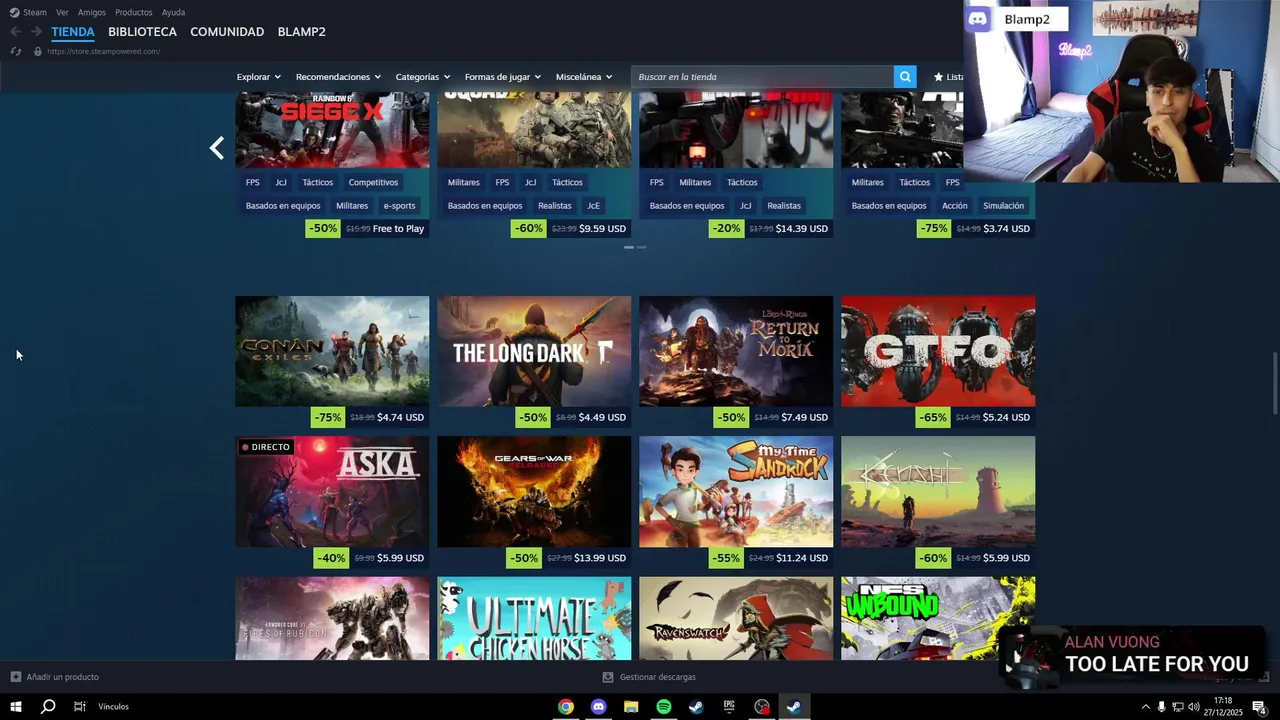Open File Explorer from taskbar
The height and width of the screenshot is (720, 1280).
point(631,707)
